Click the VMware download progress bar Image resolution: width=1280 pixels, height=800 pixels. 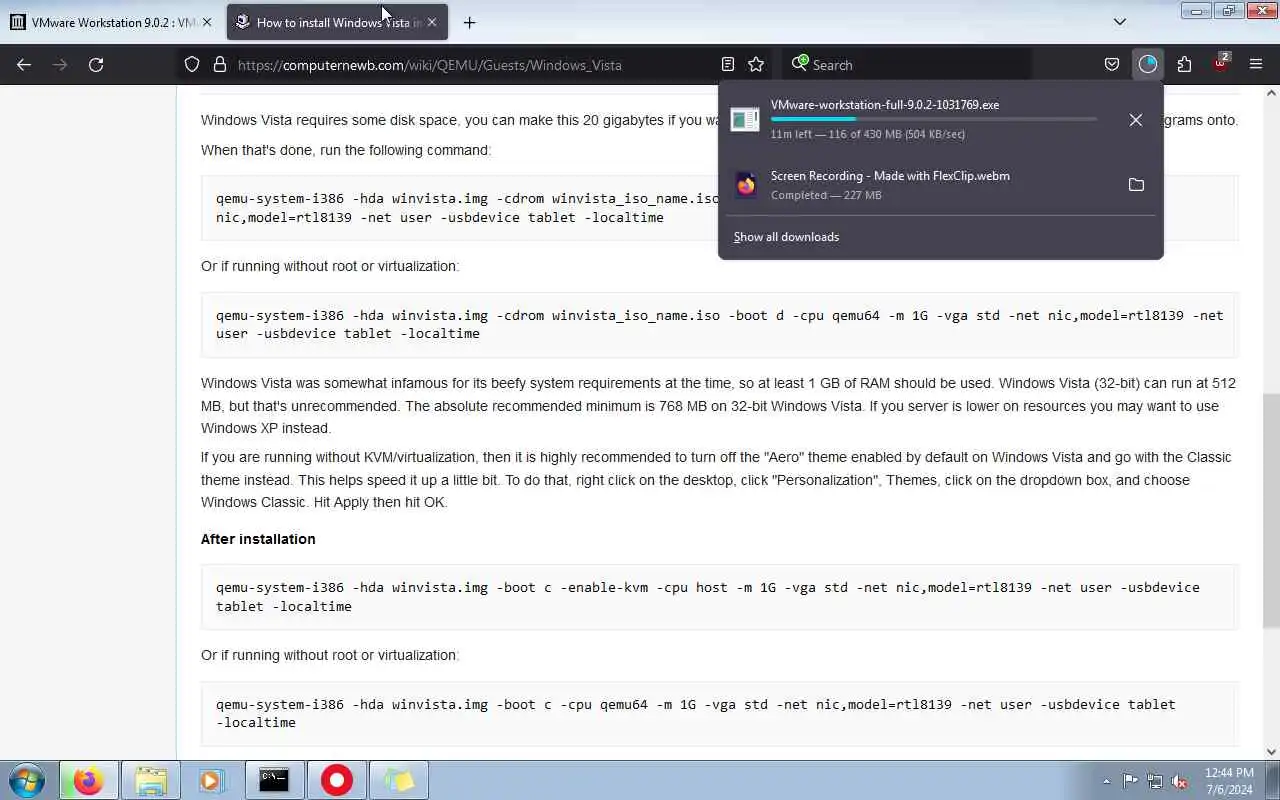click(x=933, y=119)
